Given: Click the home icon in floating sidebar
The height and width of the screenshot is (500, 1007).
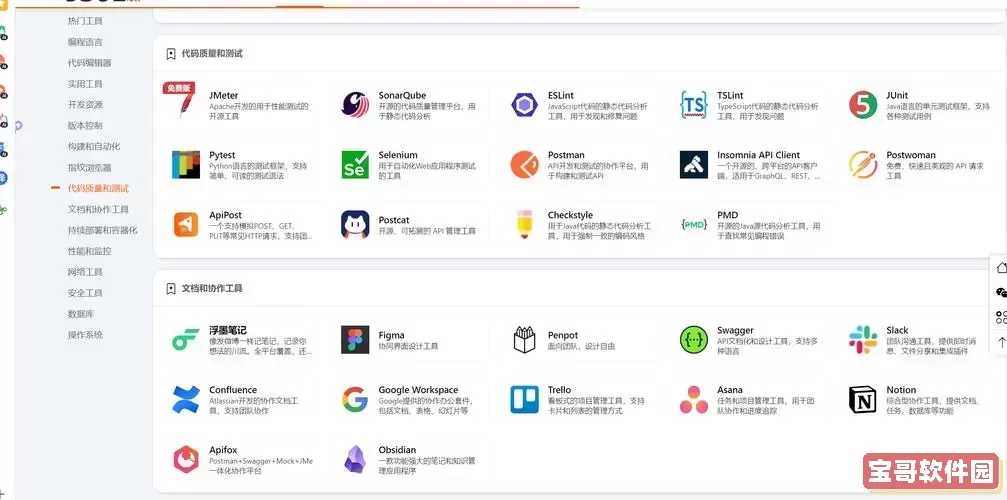Looking at the screenshot, I should tap(1001, 268).
